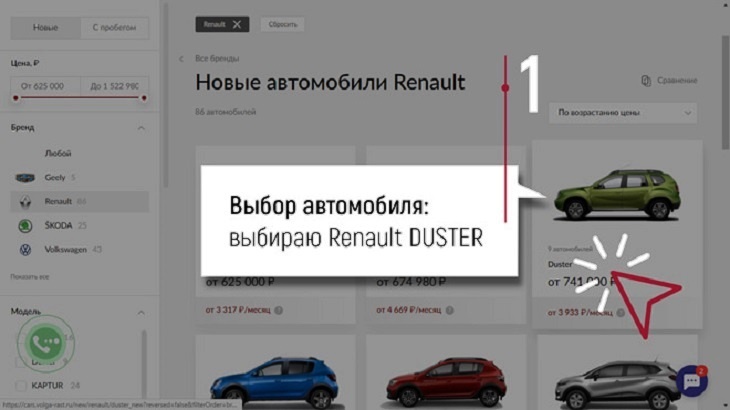Screen dimensions: 730x410
Task: Open the По возрастанию цены sort dropdown
Action: pyautogui.click(x=623, y=113)
